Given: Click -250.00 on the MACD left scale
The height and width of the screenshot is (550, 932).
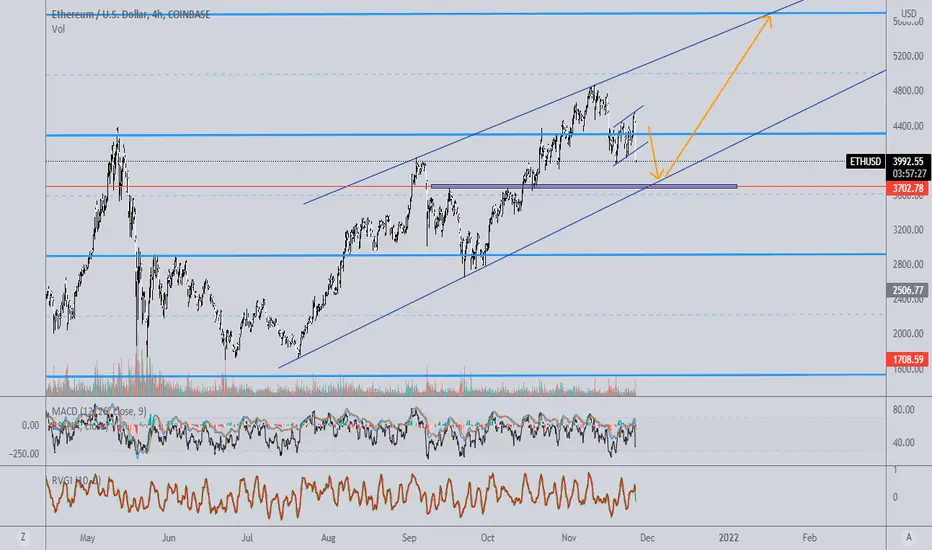Looking at the screenshot, I should point(24,454).
